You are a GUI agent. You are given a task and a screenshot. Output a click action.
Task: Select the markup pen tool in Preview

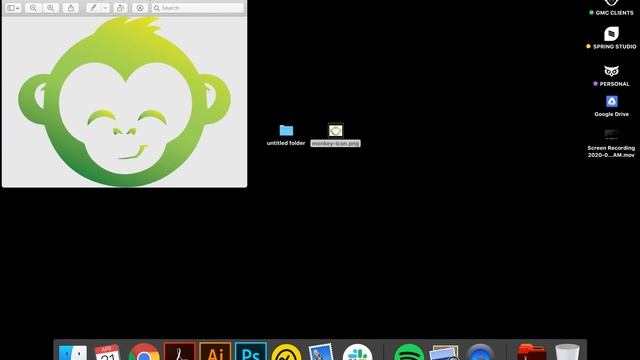tap(93, 8)
